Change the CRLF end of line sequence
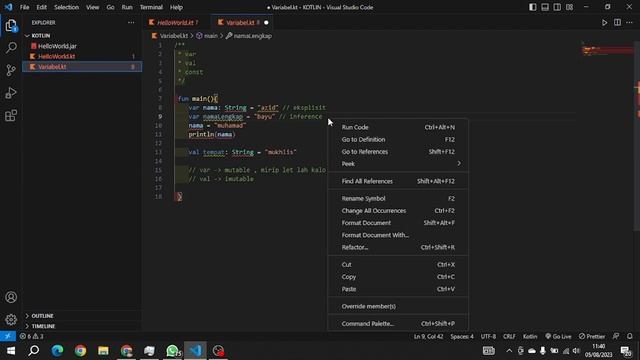 click(509, 336)
